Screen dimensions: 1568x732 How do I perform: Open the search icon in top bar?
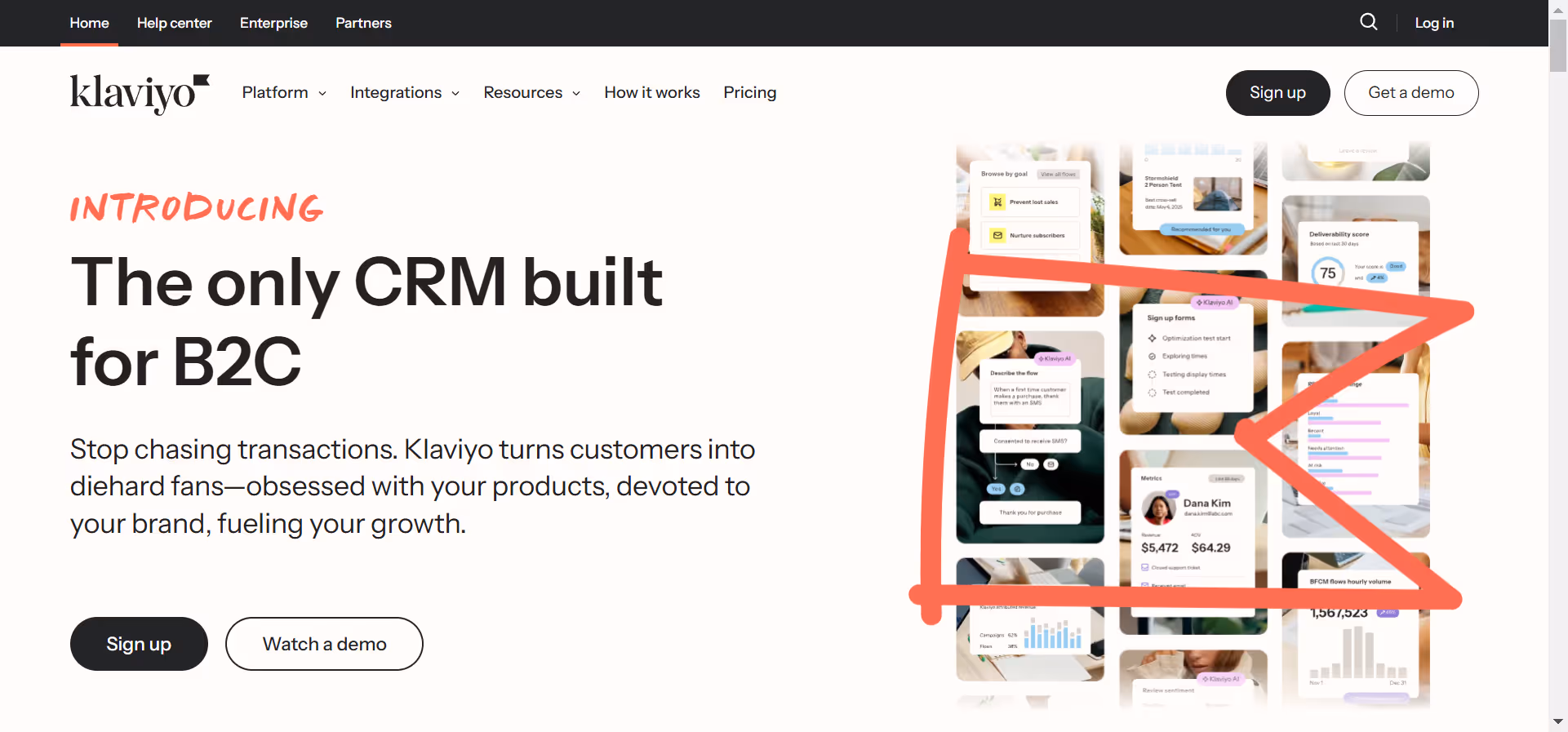coord(1369,22)
